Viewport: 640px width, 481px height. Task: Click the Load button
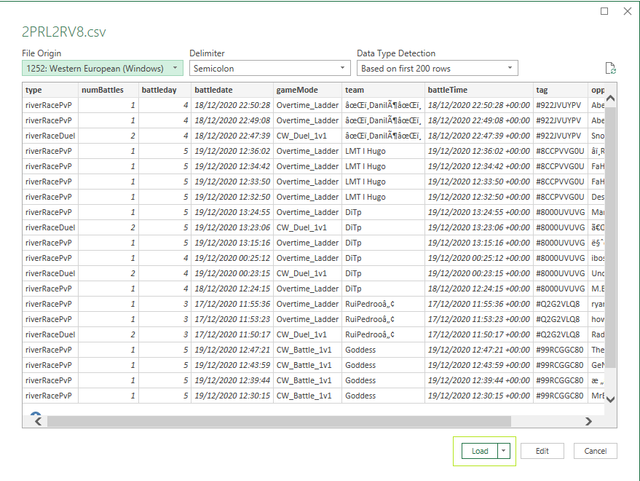click(480, 451)
